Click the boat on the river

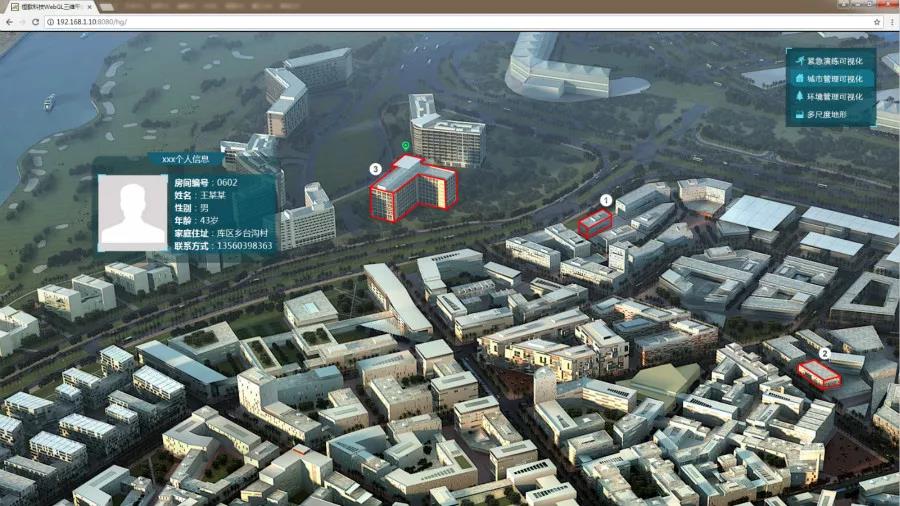49,102
